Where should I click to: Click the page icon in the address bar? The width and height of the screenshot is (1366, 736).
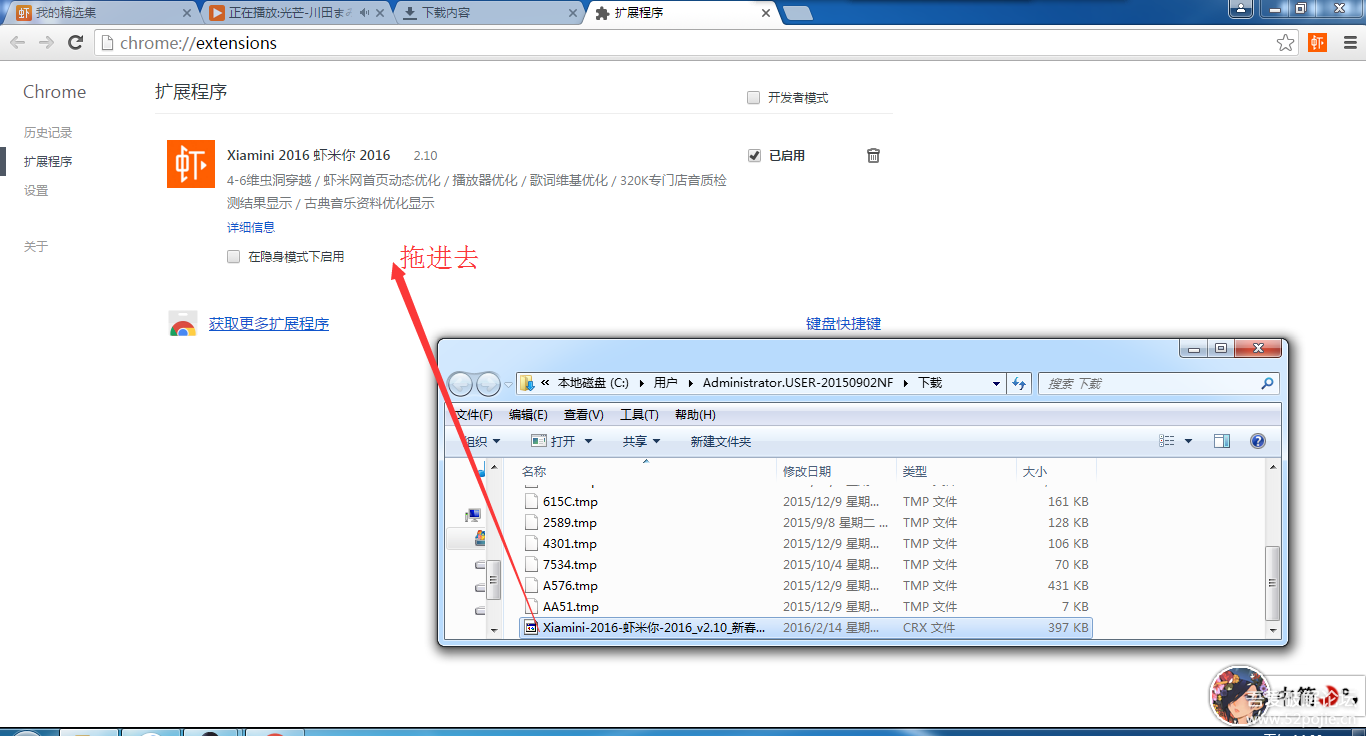tap(107, 43)
